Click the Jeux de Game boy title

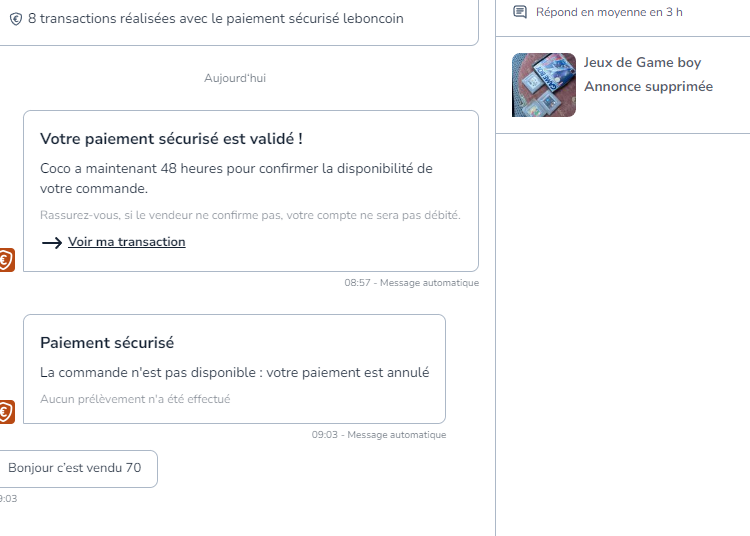642,63
